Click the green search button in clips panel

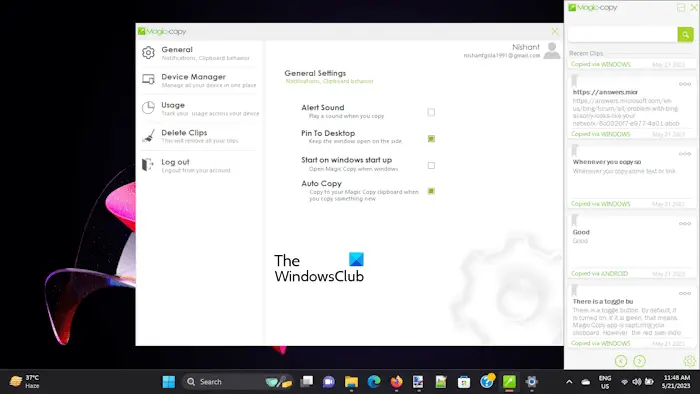pos(685,34)
